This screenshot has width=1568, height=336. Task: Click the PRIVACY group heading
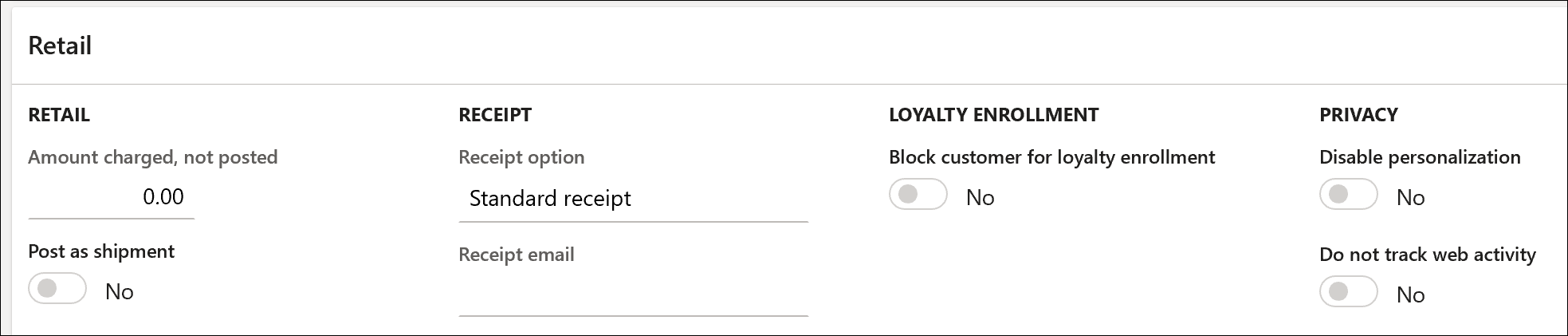(x=1358, y=115)
